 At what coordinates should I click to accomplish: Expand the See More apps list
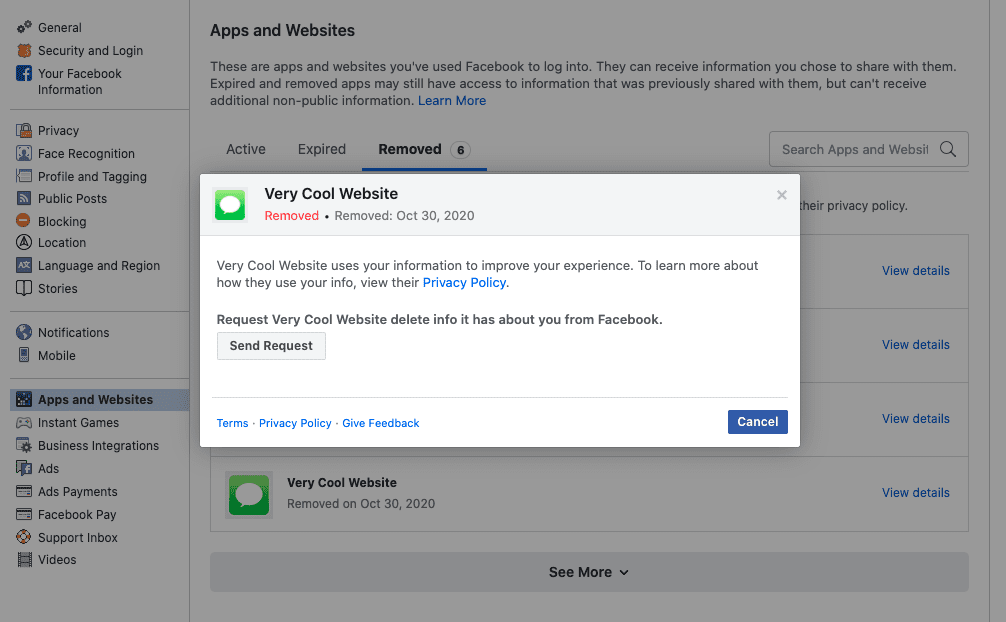click(589, 572)
